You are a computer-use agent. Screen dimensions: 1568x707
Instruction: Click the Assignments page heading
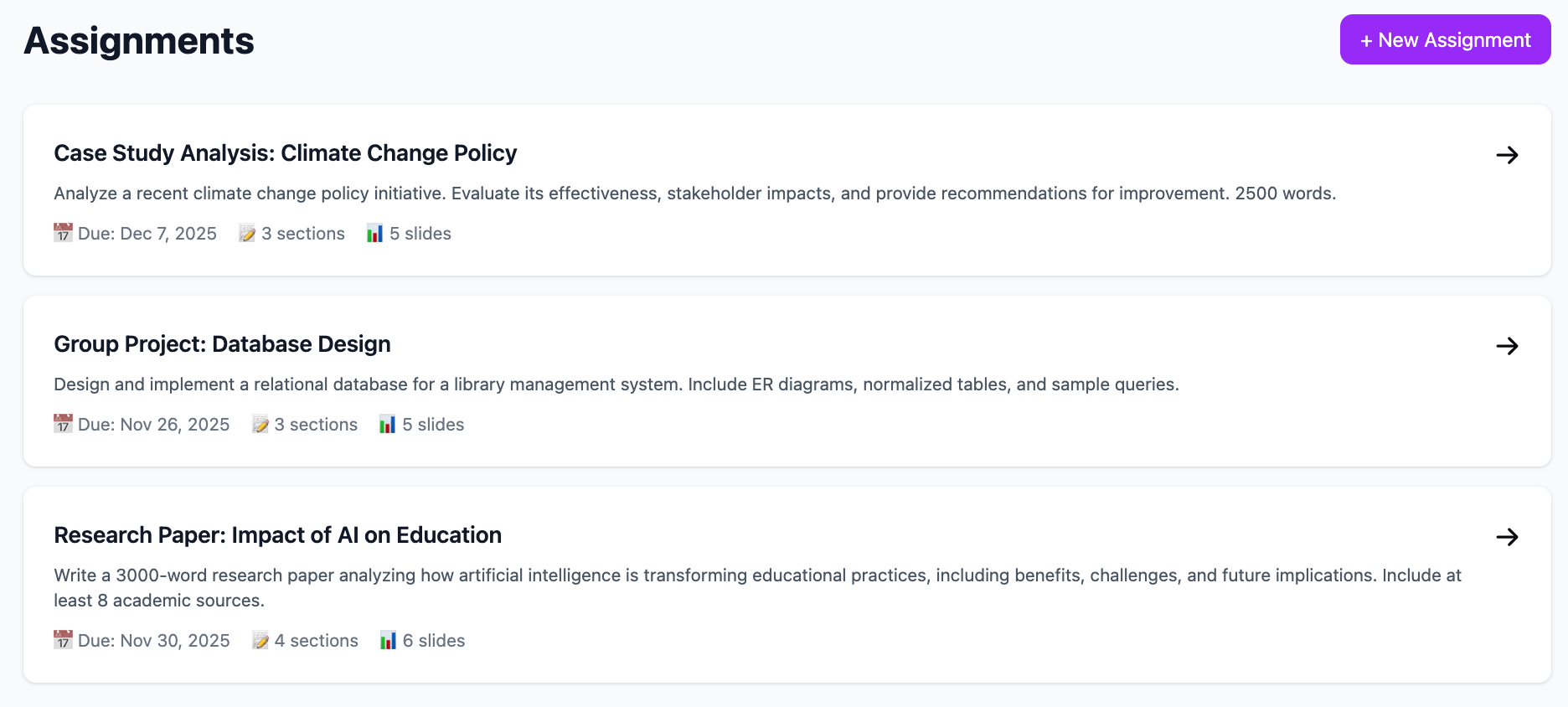click(x=139, y=41)
